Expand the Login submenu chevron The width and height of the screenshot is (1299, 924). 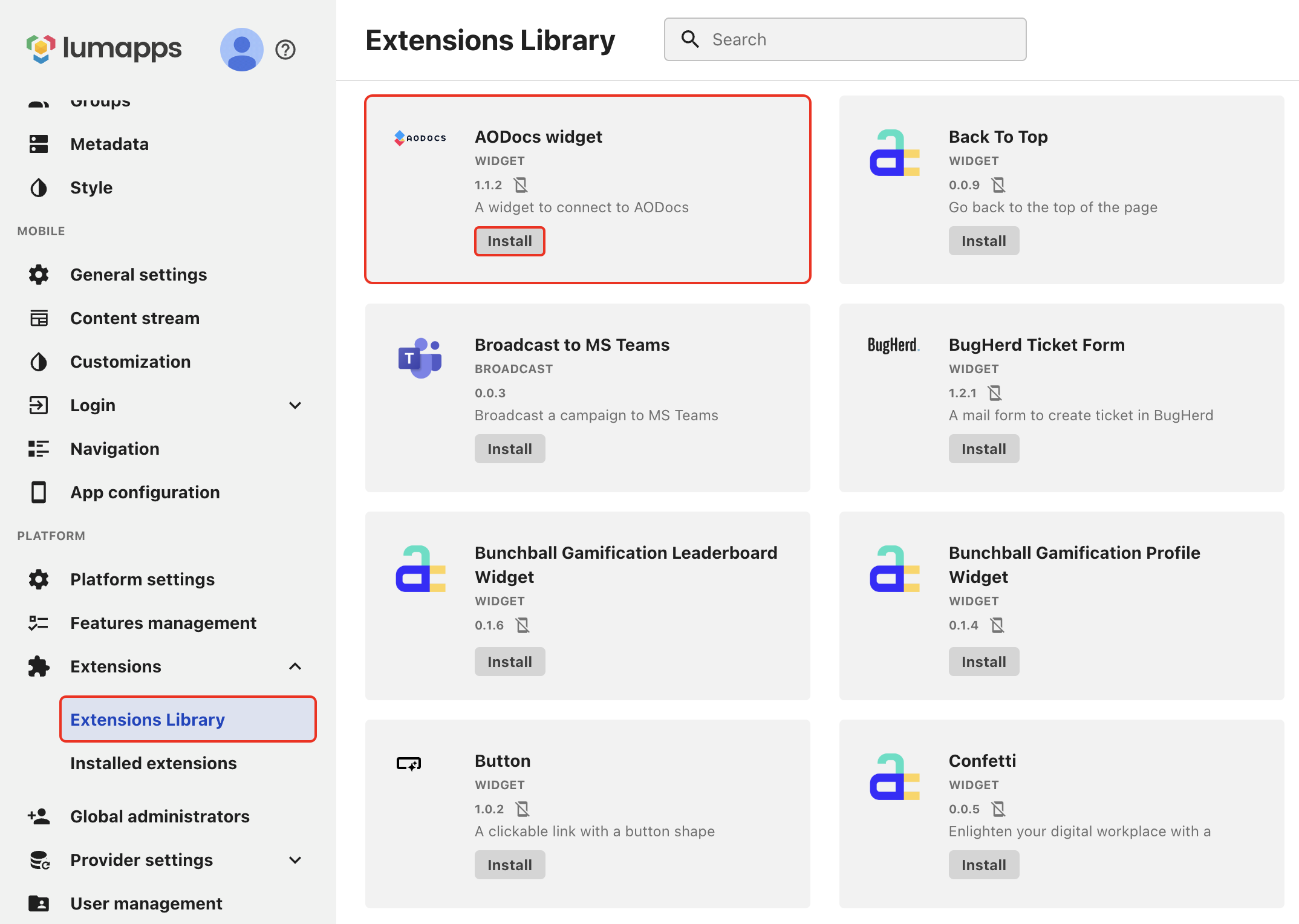[295, 405]
